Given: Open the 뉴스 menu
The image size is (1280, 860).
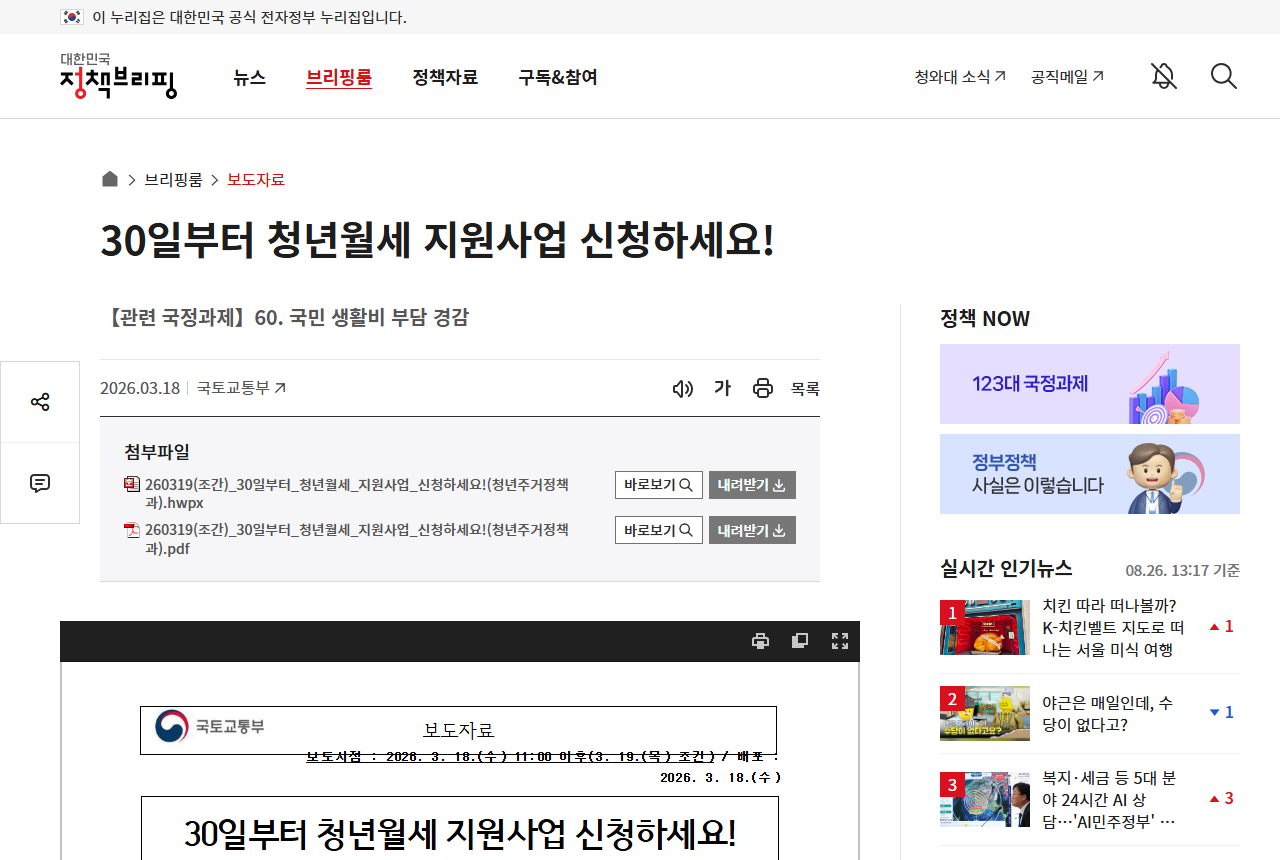Looking at the screenshot, I should tap(249, 77).
